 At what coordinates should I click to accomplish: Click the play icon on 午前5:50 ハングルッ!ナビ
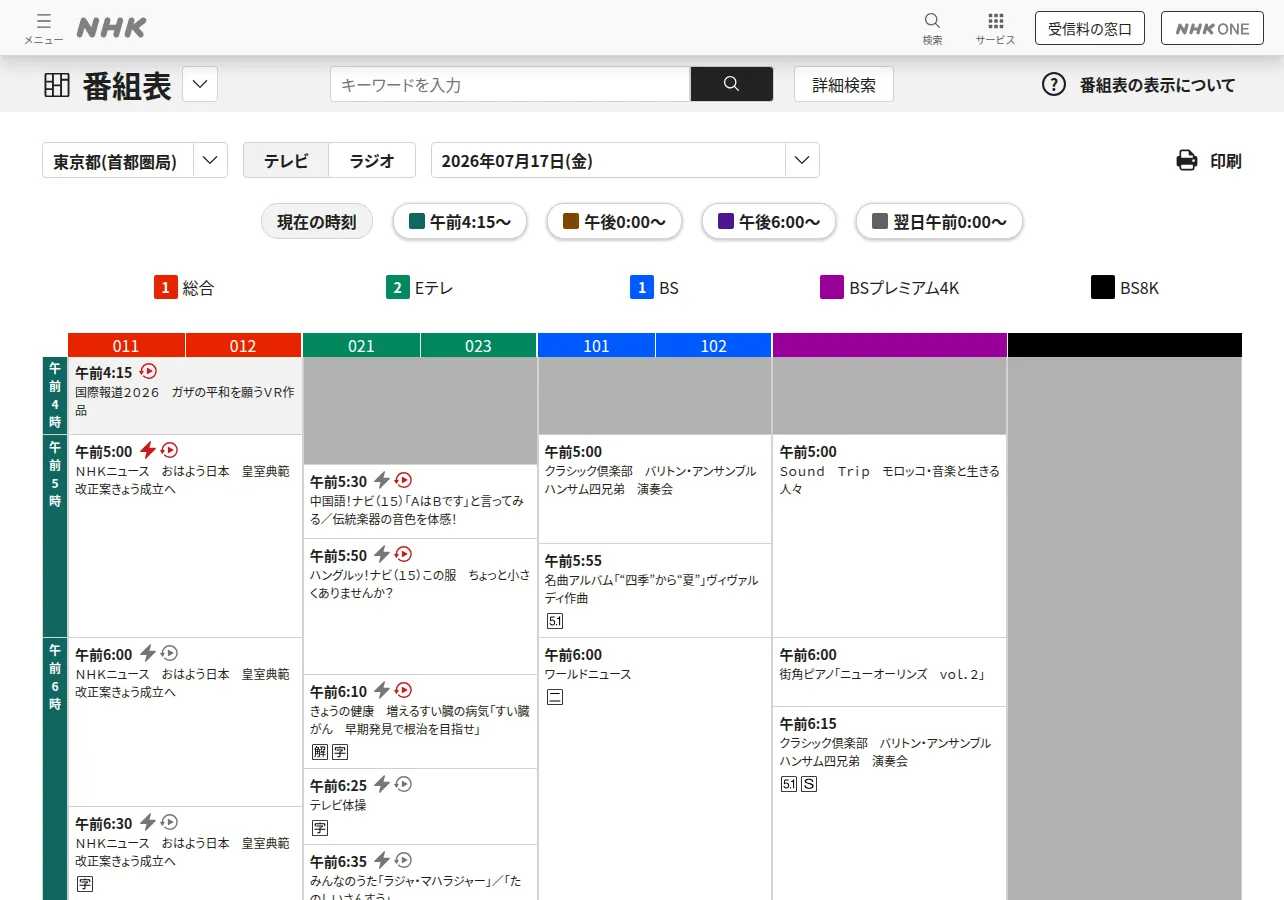click(404, 554)
